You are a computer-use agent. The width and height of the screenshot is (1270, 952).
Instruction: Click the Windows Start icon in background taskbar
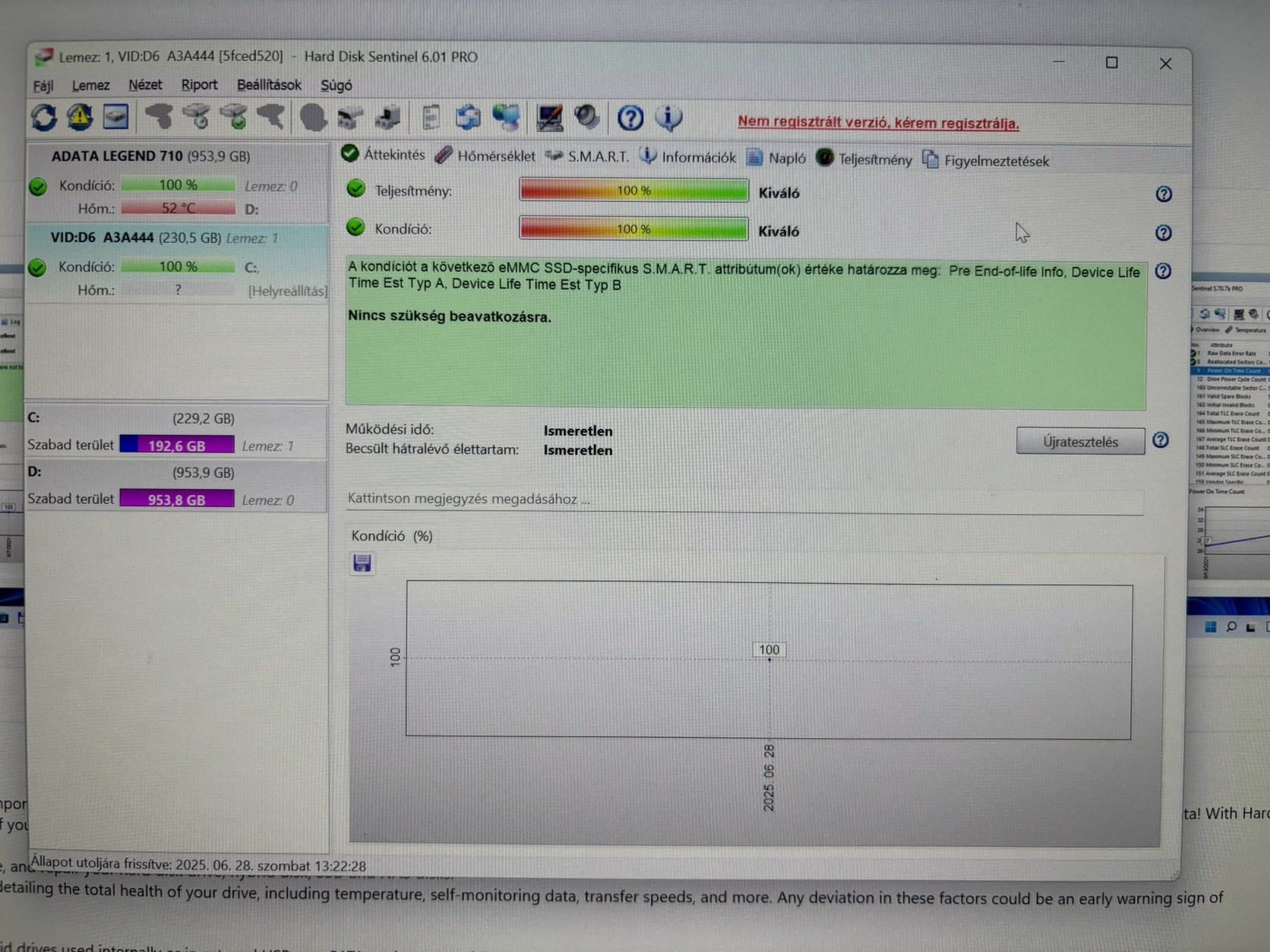pos(1211,626)
